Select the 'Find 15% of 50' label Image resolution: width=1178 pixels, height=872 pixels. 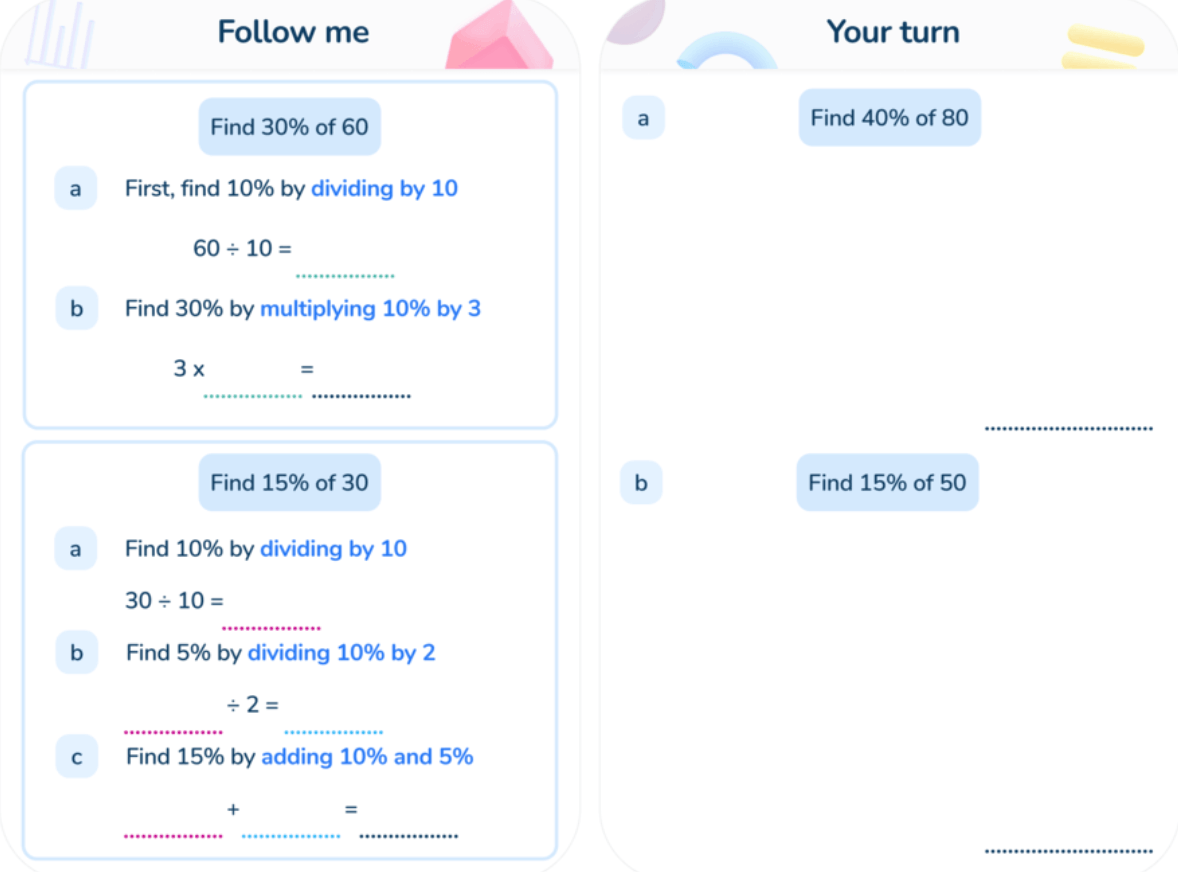coord(887,483)
